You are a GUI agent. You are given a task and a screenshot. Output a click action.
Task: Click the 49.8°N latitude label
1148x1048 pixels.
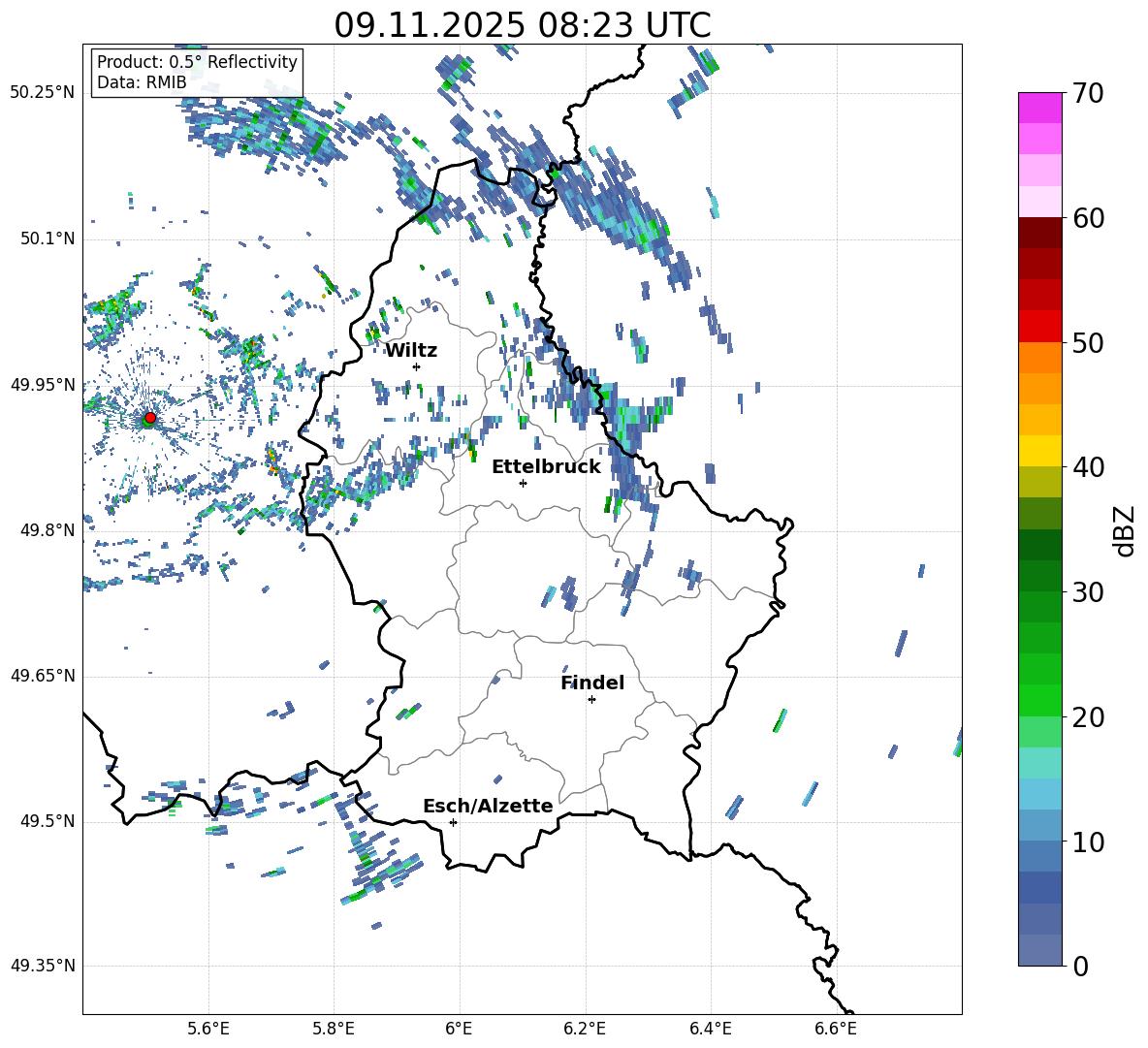[x=47, y=530]
